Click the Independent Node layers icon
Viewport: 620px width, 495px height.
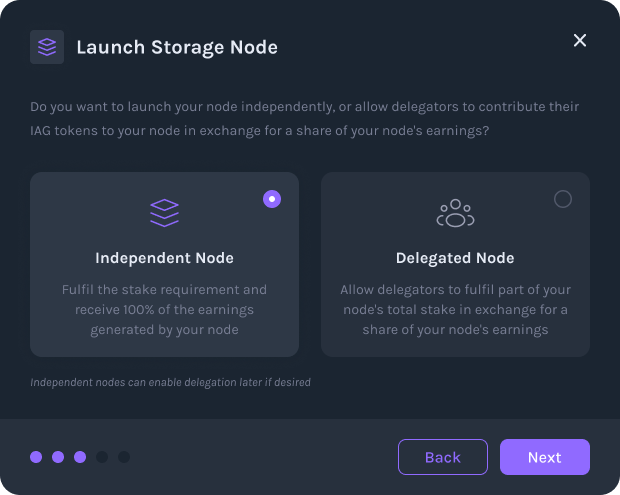(x=164, y=212)
